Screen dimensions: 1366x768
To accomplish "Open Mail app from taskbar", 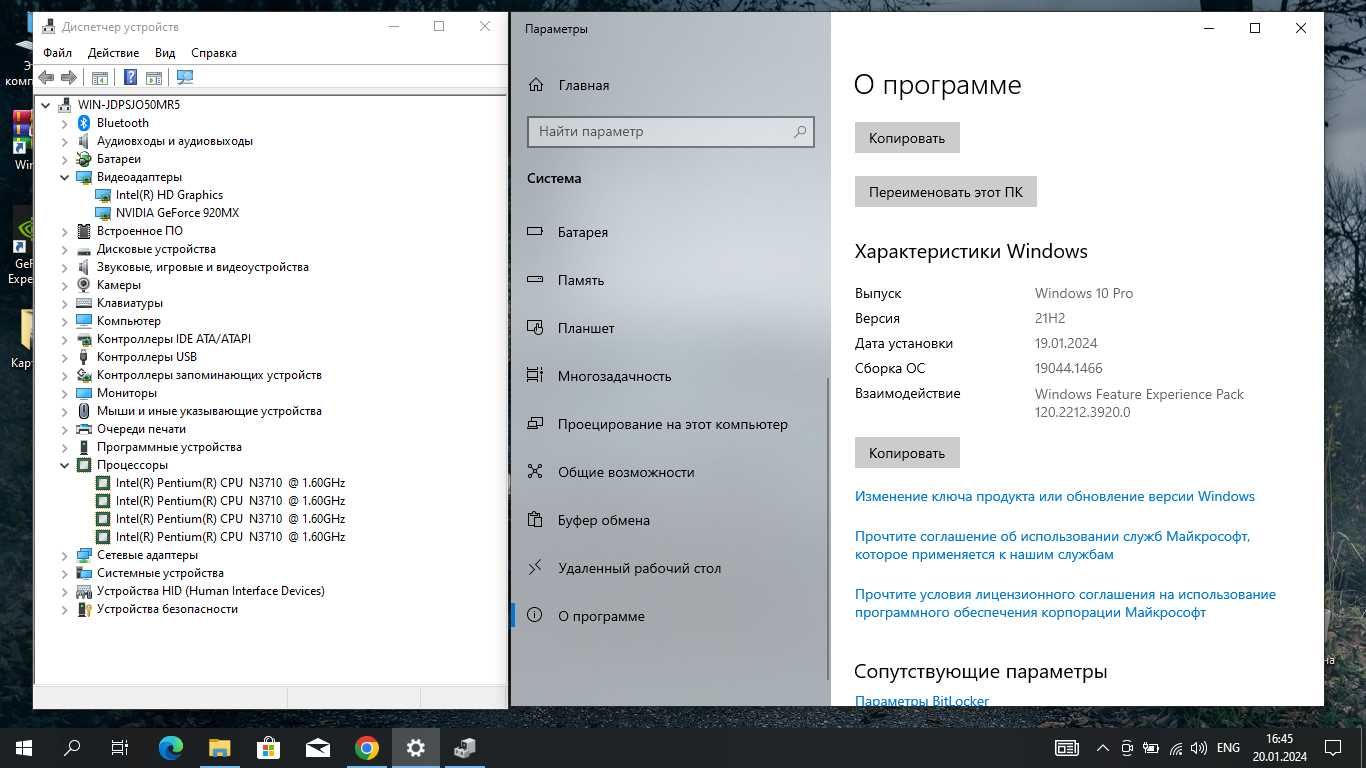I will coord(318,747).
